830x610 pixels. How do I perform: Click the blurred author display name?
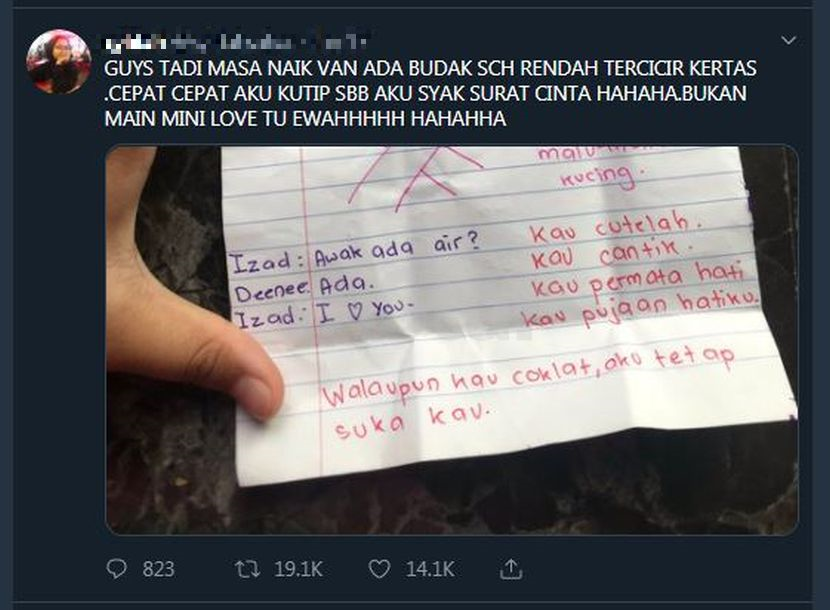click(134, 42)
